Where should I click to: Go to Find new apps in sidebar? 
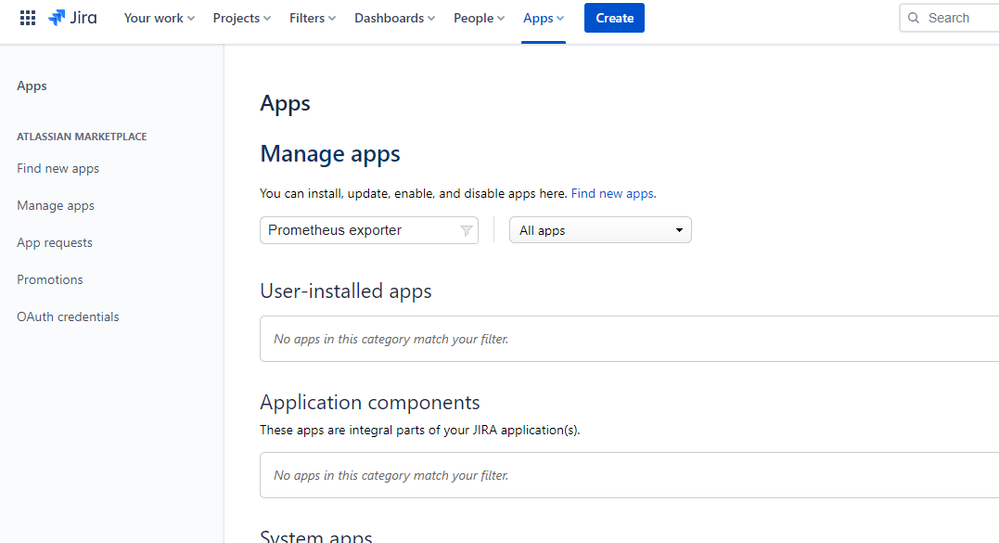coord(58,168)
